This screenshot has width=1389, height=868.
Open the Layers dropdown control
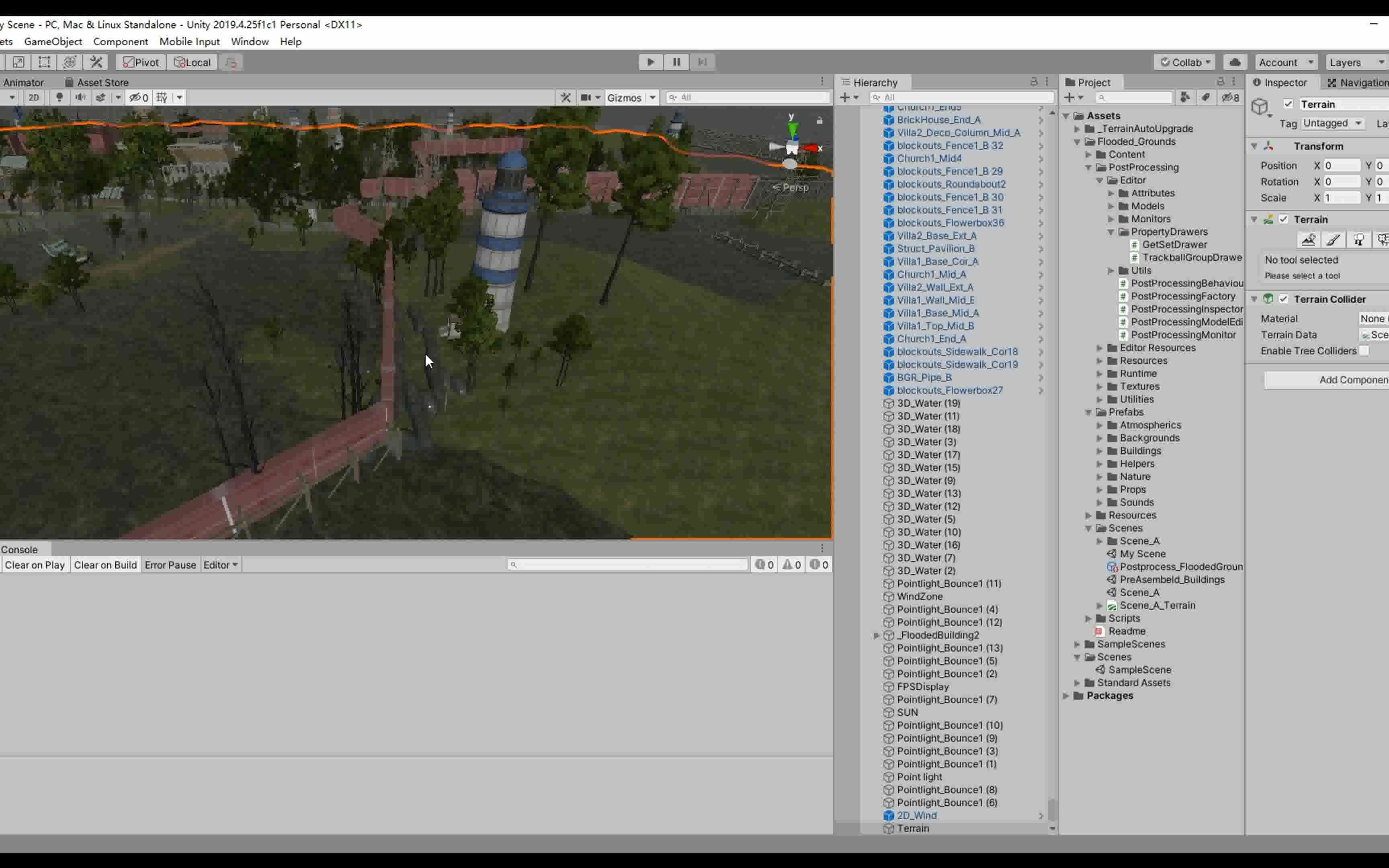tap(1355, 62)
